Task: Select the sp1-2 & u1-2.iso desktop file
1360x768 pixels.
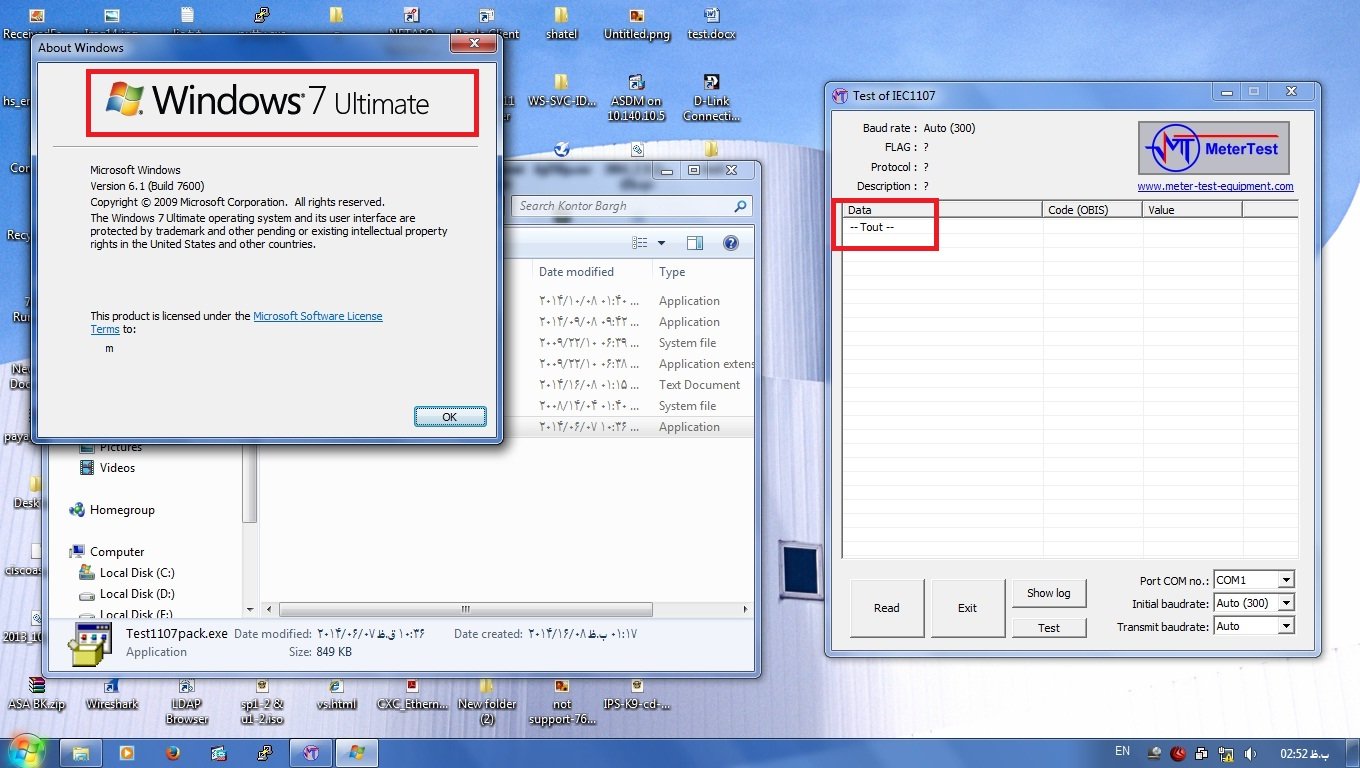Action: click(262, 700)
